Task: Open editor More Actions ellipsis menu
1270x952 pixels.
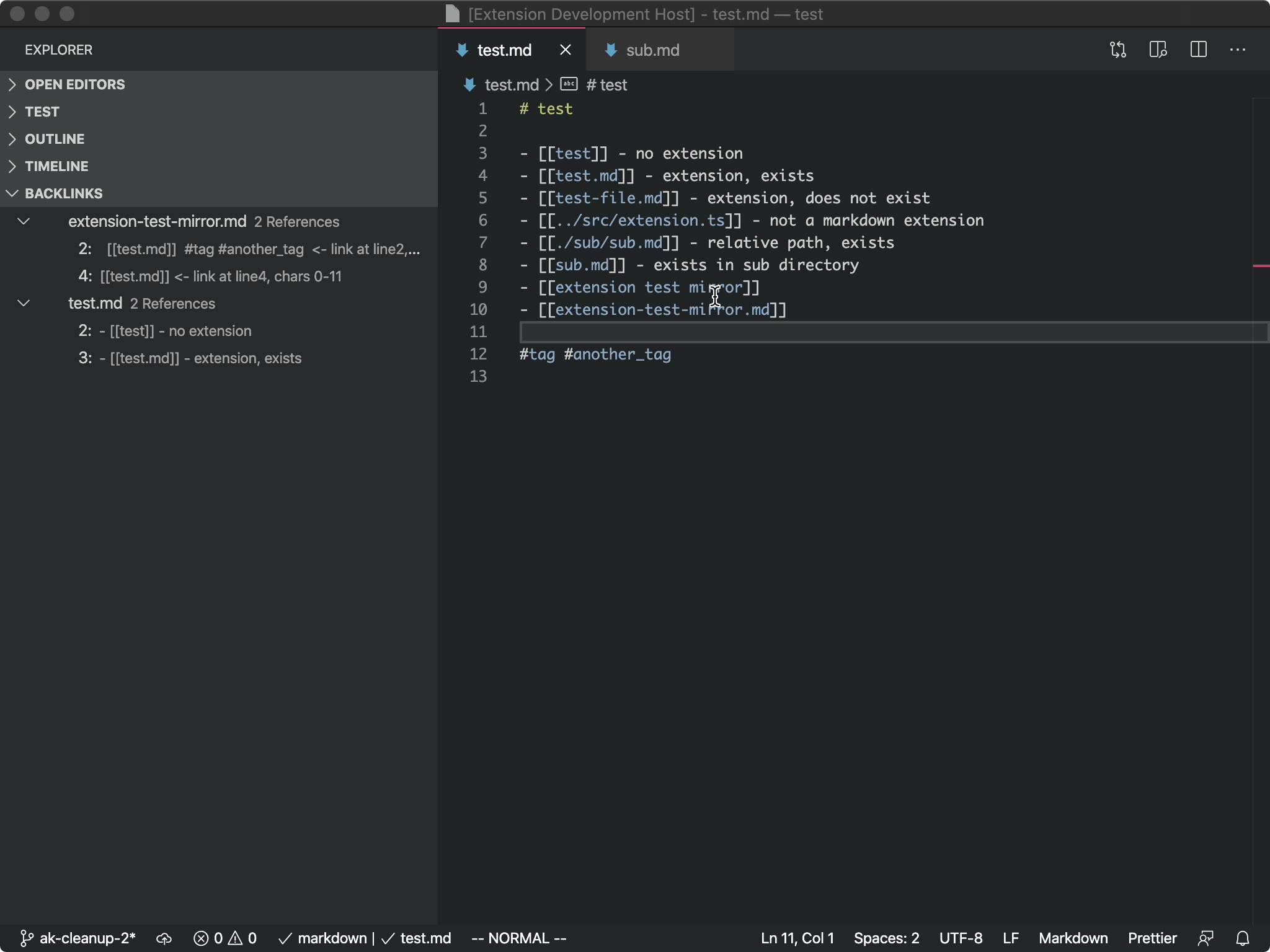Action: pos(1237,50)
